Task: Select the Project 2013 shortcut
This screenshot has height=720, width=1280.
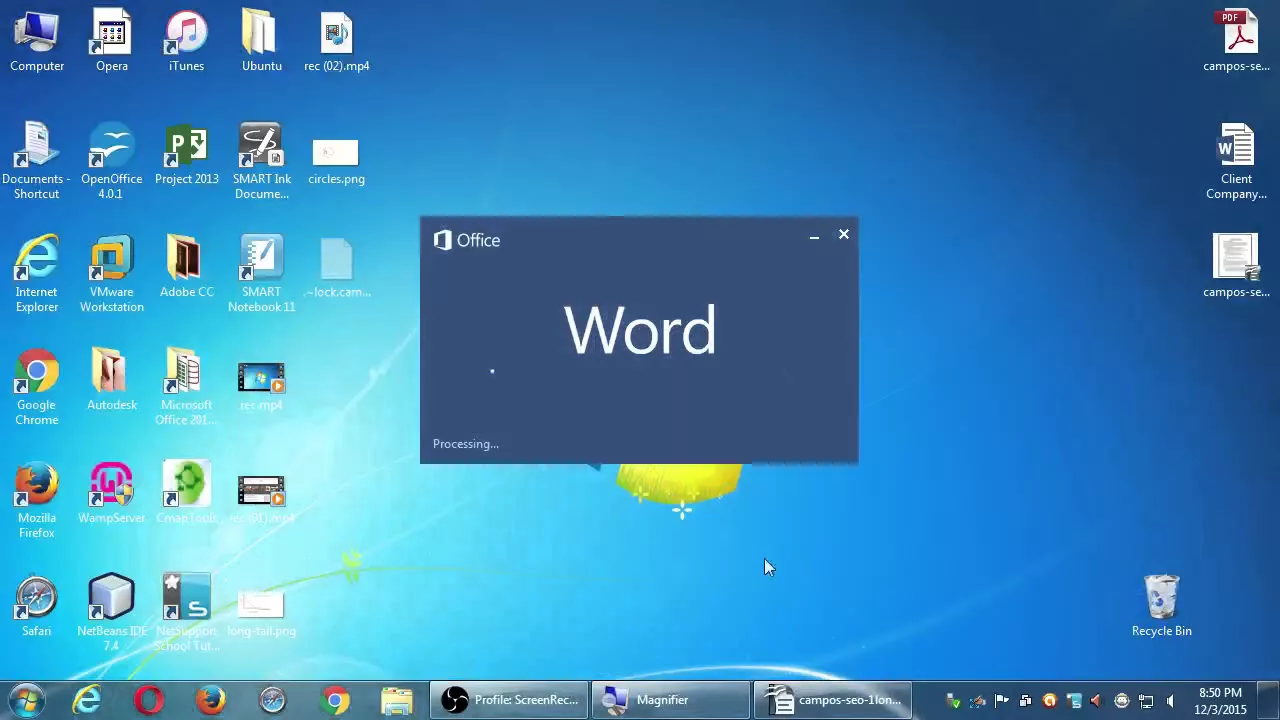Action: pos(186,153)
